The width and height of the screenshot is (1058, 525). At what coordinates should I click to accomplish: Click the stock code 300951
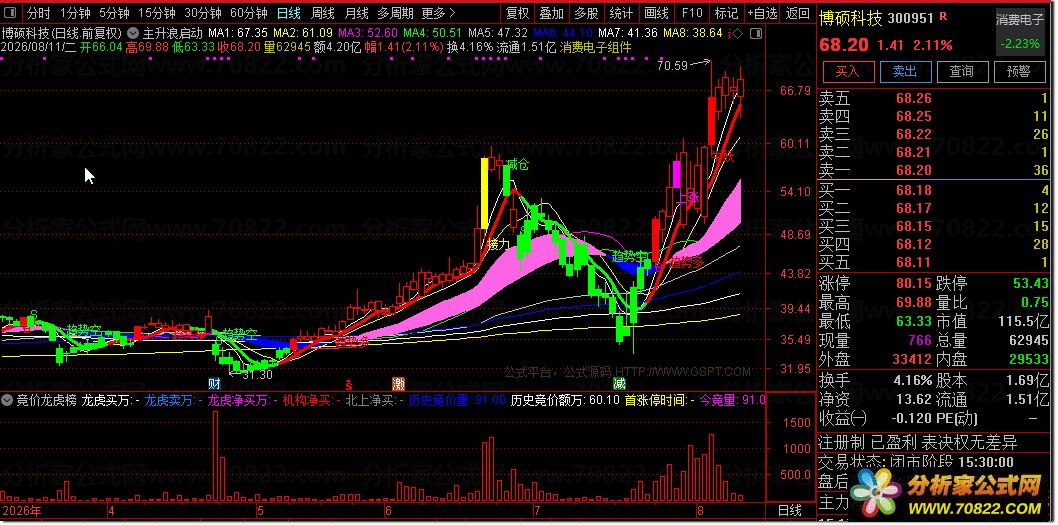910,19
